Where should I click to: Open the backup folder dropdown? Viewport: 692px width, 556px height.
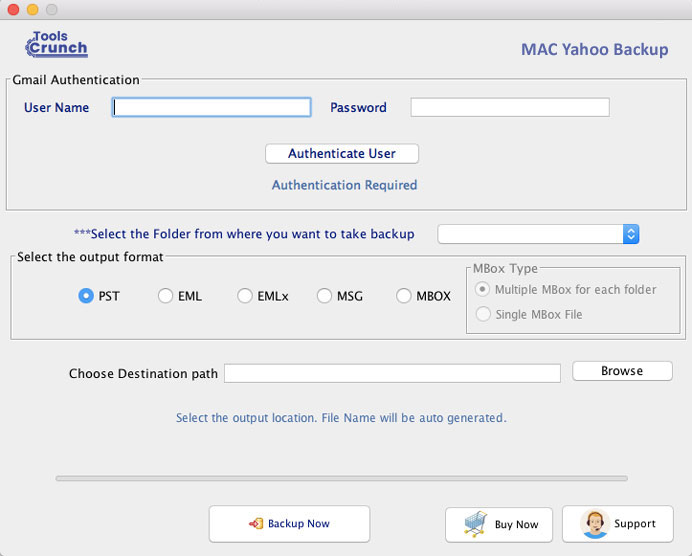(538, 234)
